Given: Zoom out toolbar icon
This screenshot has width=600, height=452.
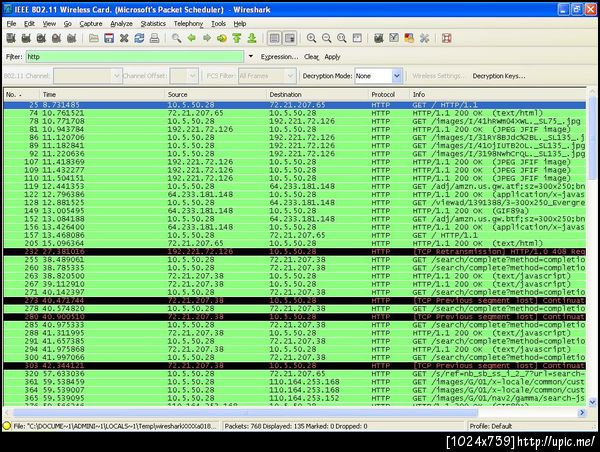Looking at the screenshot, I should click(326, 38).
